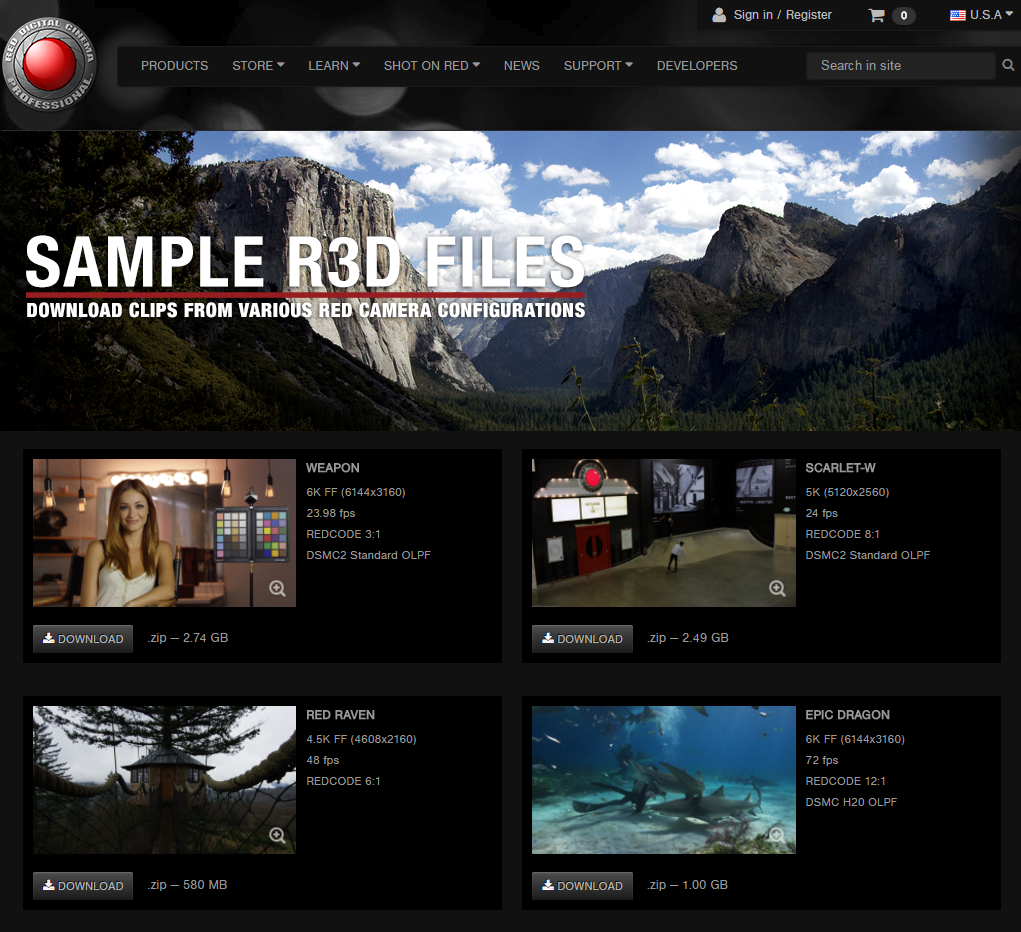Focus the Search in site field
Image resolution: width=1021 pixels, height=932 pixels.
click(900, 66)
